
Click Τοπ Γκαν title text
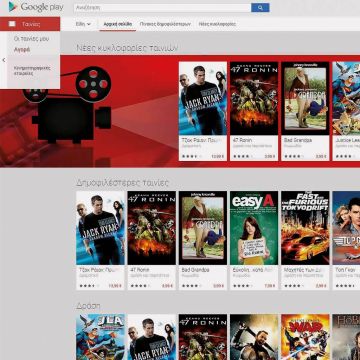click(345, 270)
